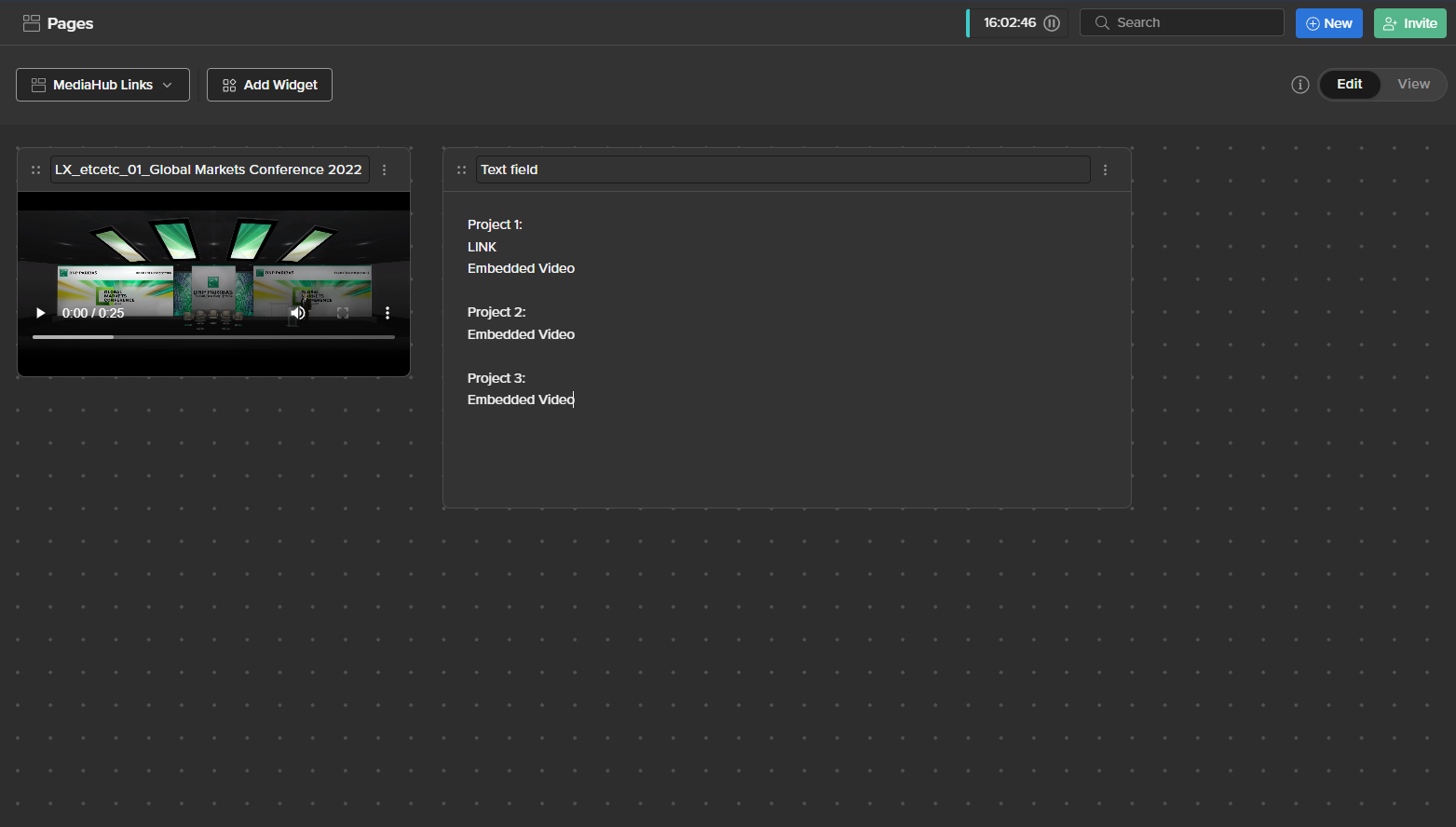Click 'Embedded Video' under Project 2

tap(521, 334)
